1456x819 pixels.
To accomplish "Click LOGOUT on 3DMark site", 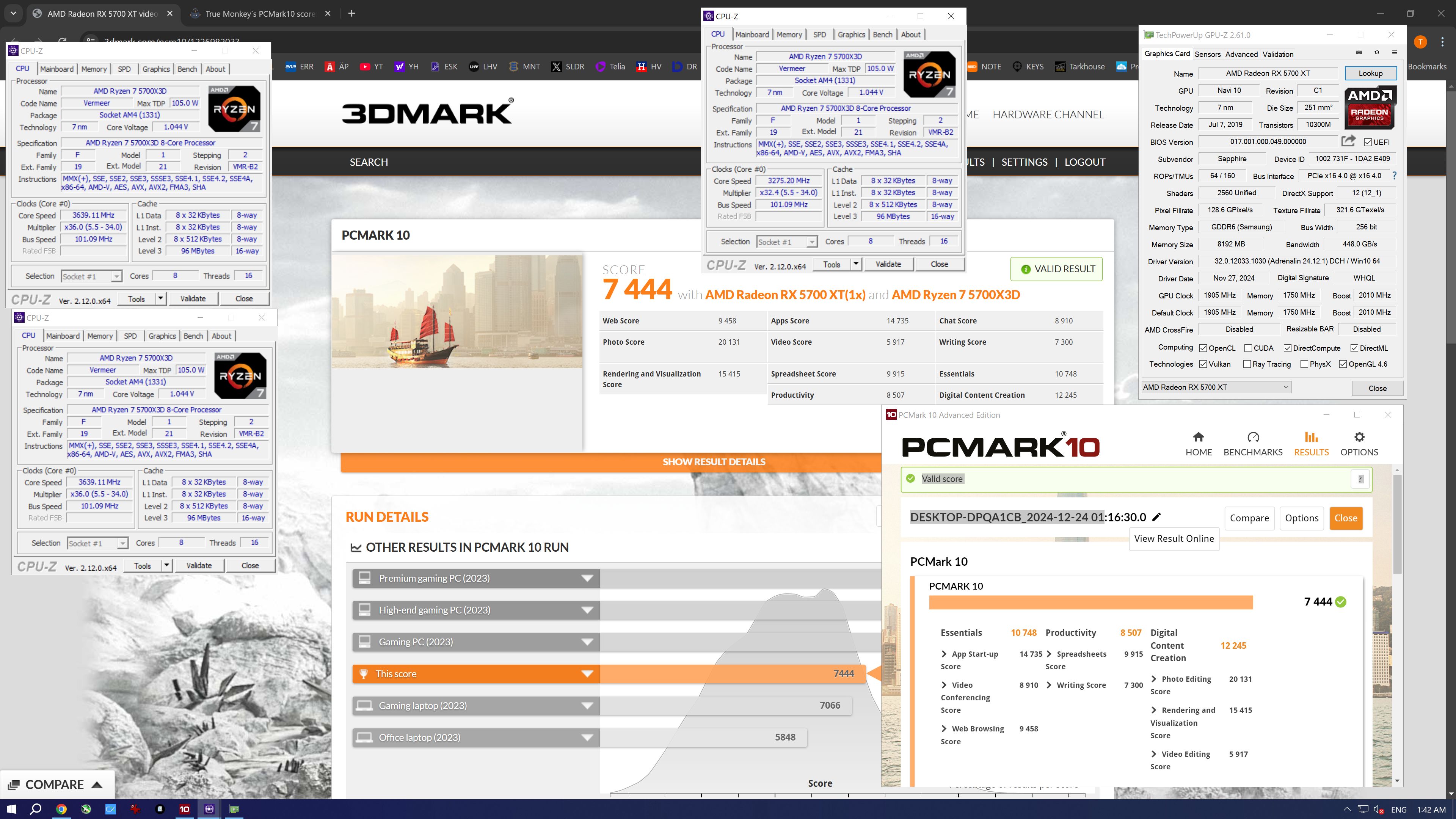I will (1085, 162).
